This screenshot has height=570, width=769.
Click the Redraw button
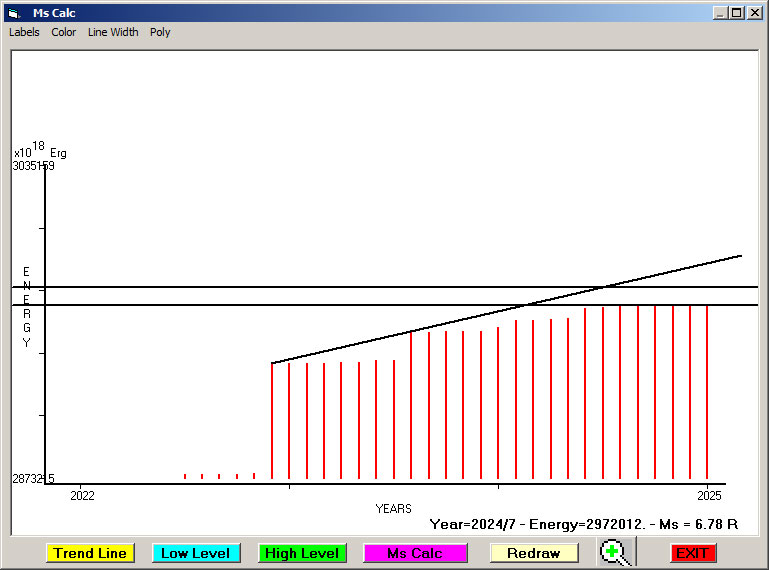coord(533,553)
